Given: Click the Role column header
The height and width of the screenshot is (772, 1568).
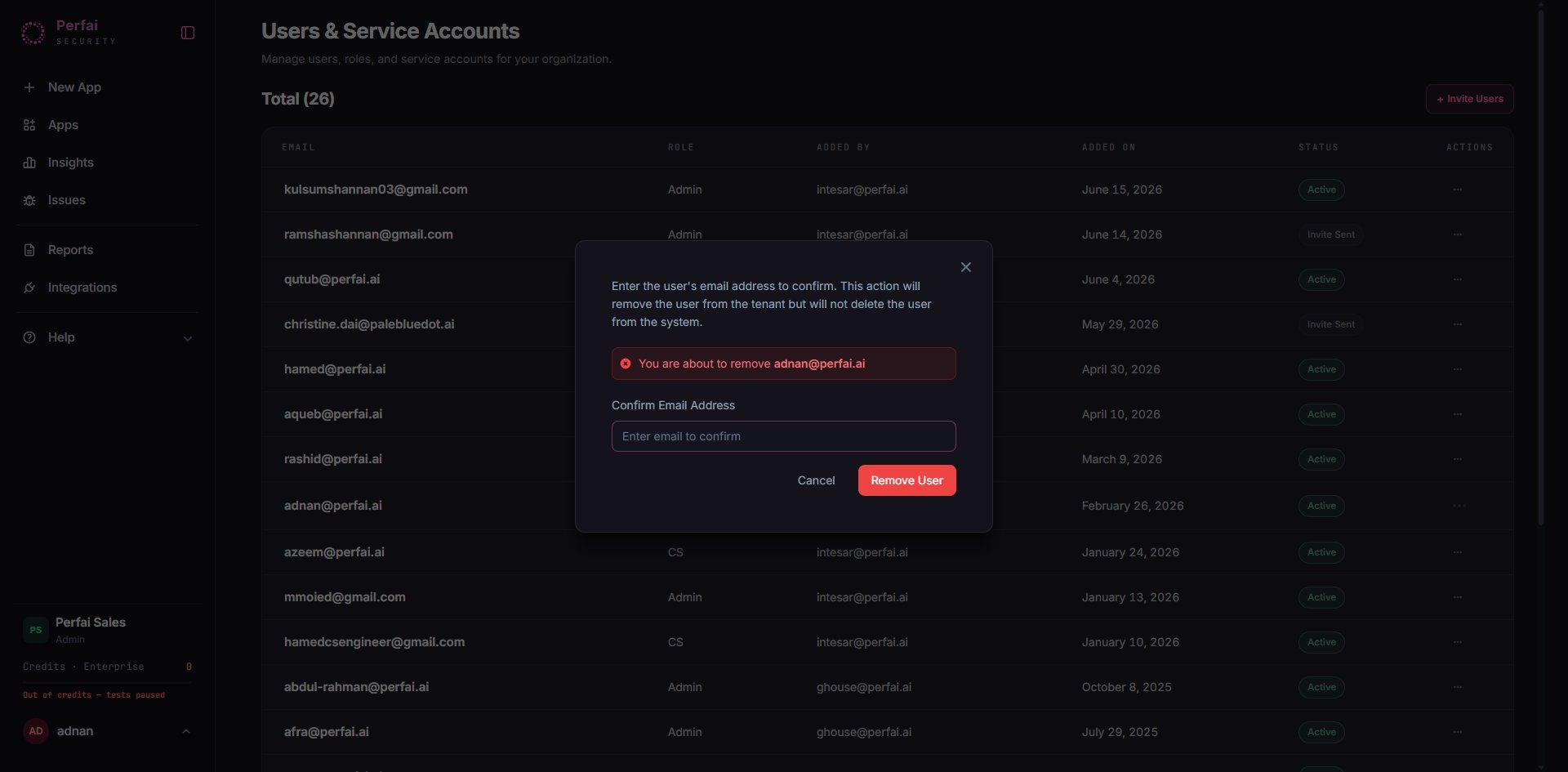Looking at the screenshot, I should point(680,147).
